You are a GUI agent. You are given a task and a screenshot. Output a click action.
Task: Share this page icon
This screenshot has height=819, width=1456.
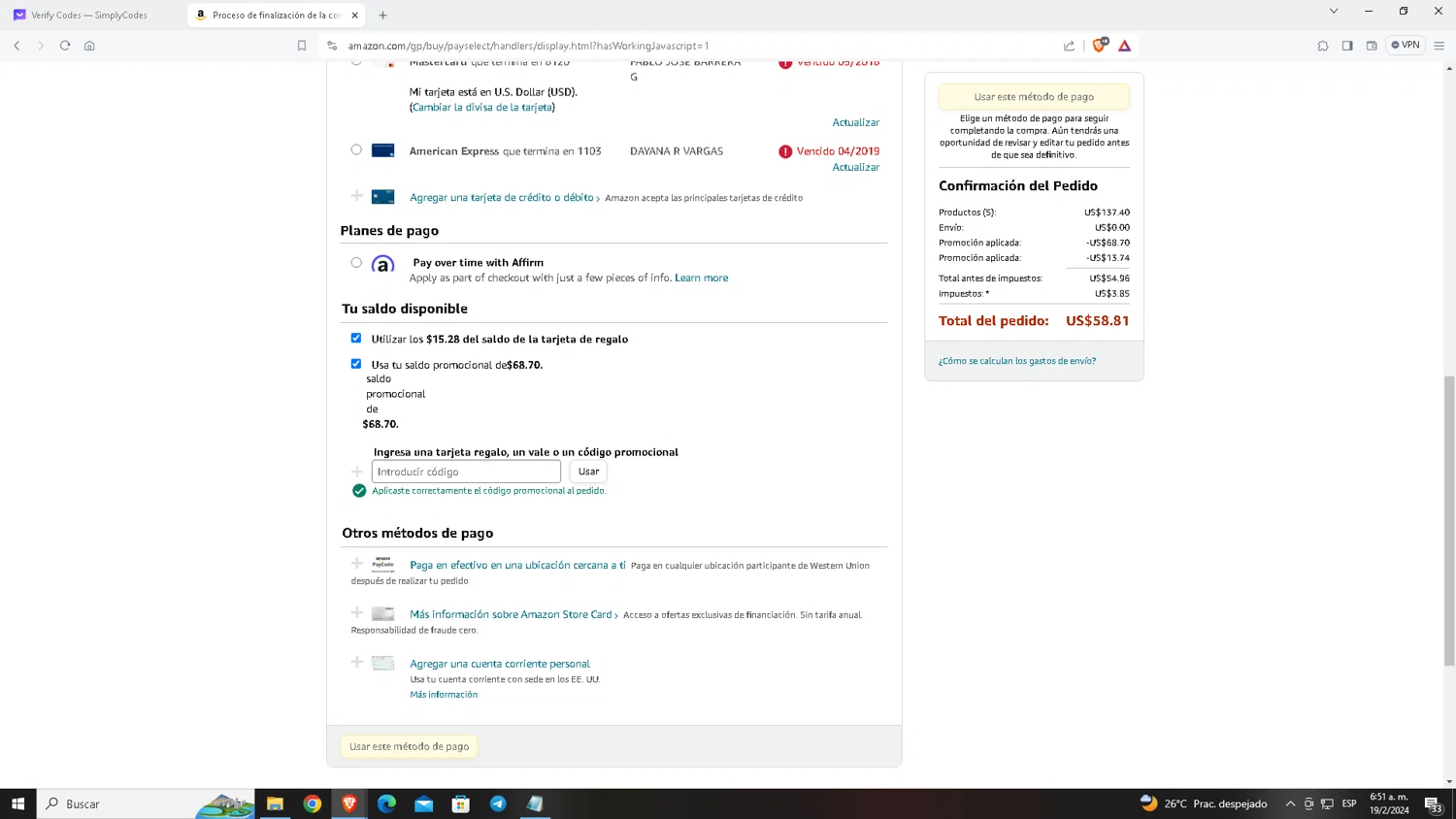tap(1070, 46)
